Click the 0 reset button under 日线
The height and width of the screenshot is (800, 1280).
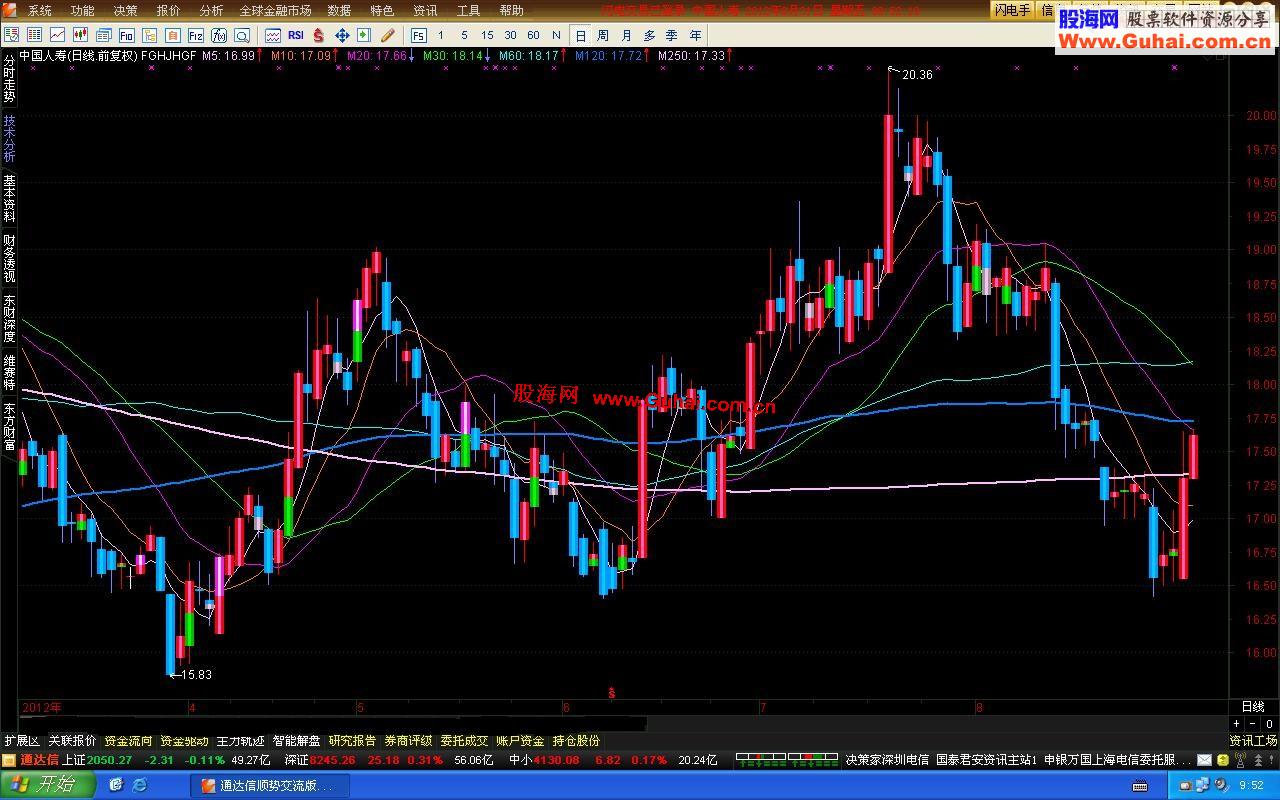tap(1270, 724)
